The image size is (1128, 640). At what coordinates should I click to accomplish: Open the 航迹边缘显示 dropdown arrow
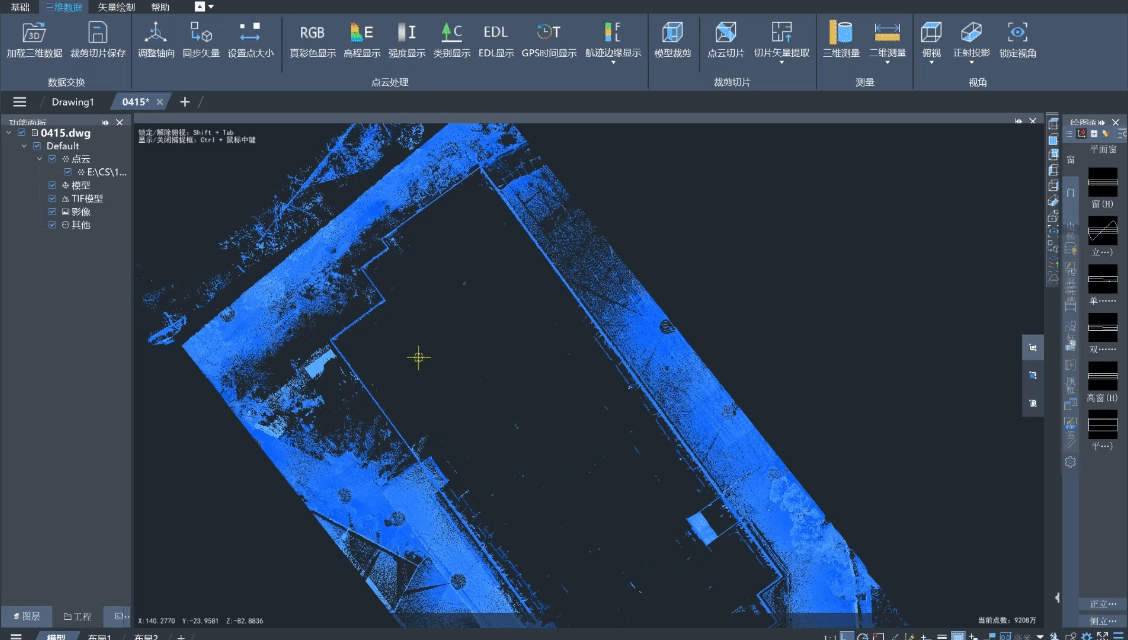613,62
